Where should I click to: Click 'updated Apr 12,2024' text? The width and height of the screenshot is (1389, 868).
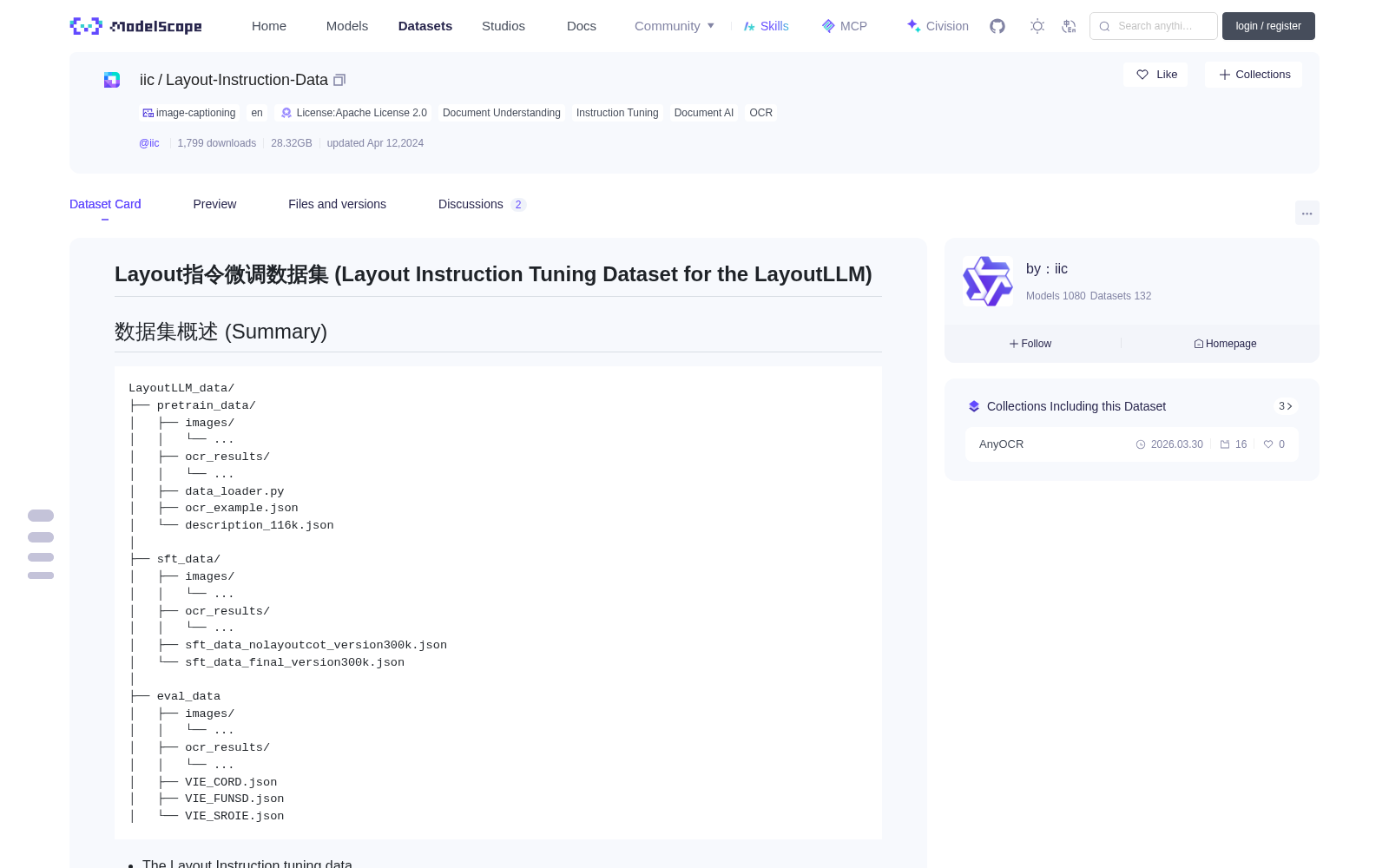tap(375, 143)
